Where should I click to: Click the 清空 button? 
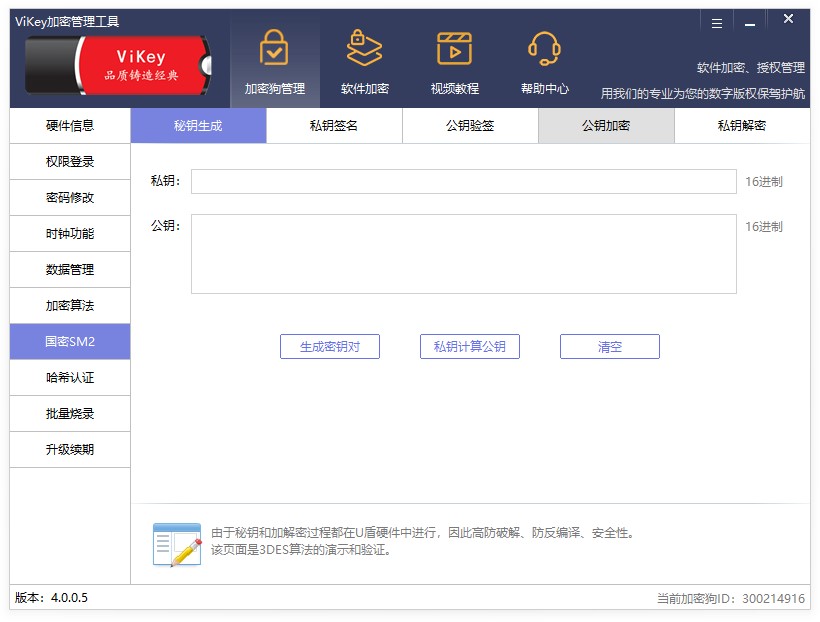pos(610,346)
